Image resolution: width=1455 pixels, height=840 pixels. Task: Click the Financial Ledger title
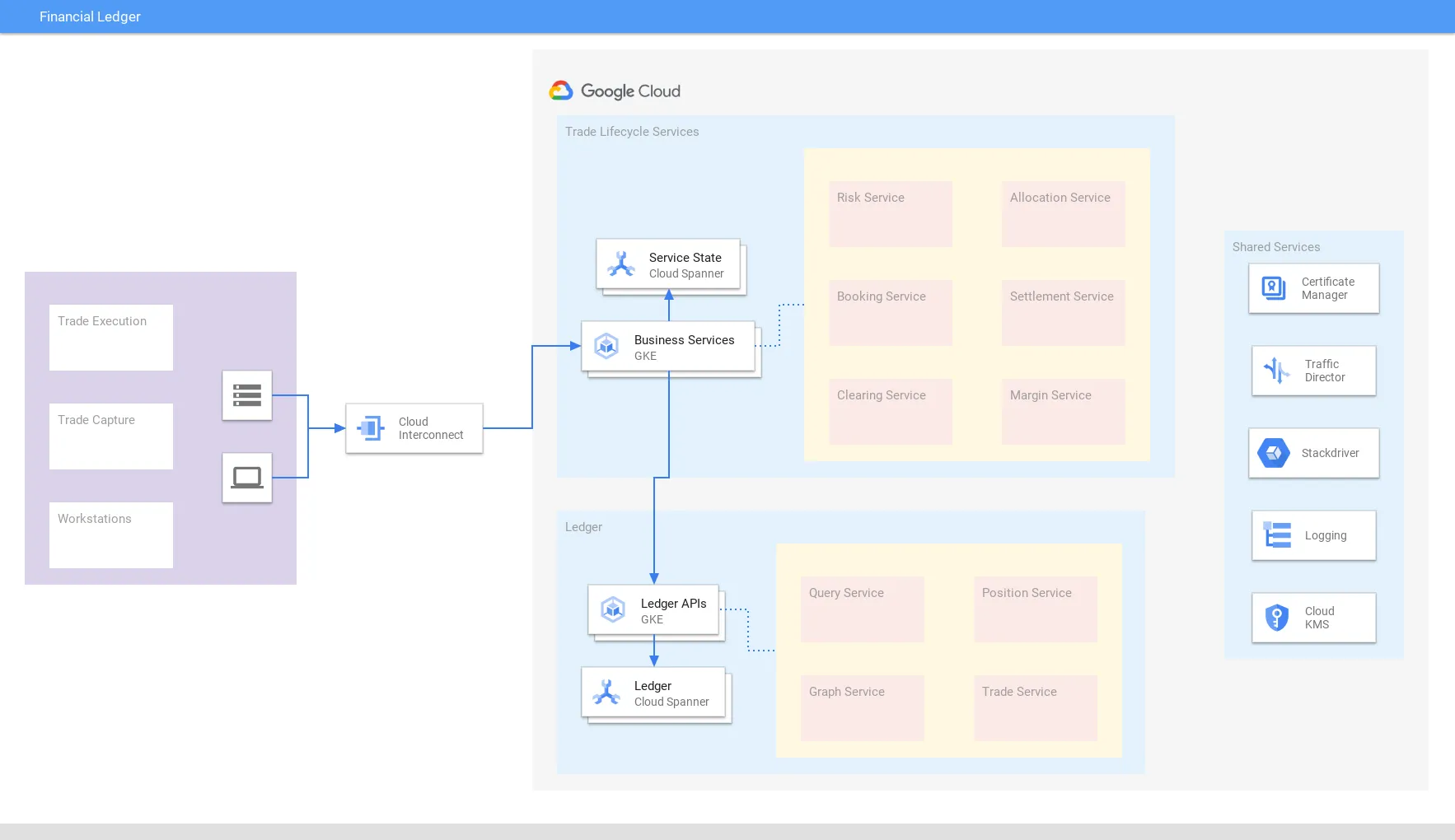90,16
